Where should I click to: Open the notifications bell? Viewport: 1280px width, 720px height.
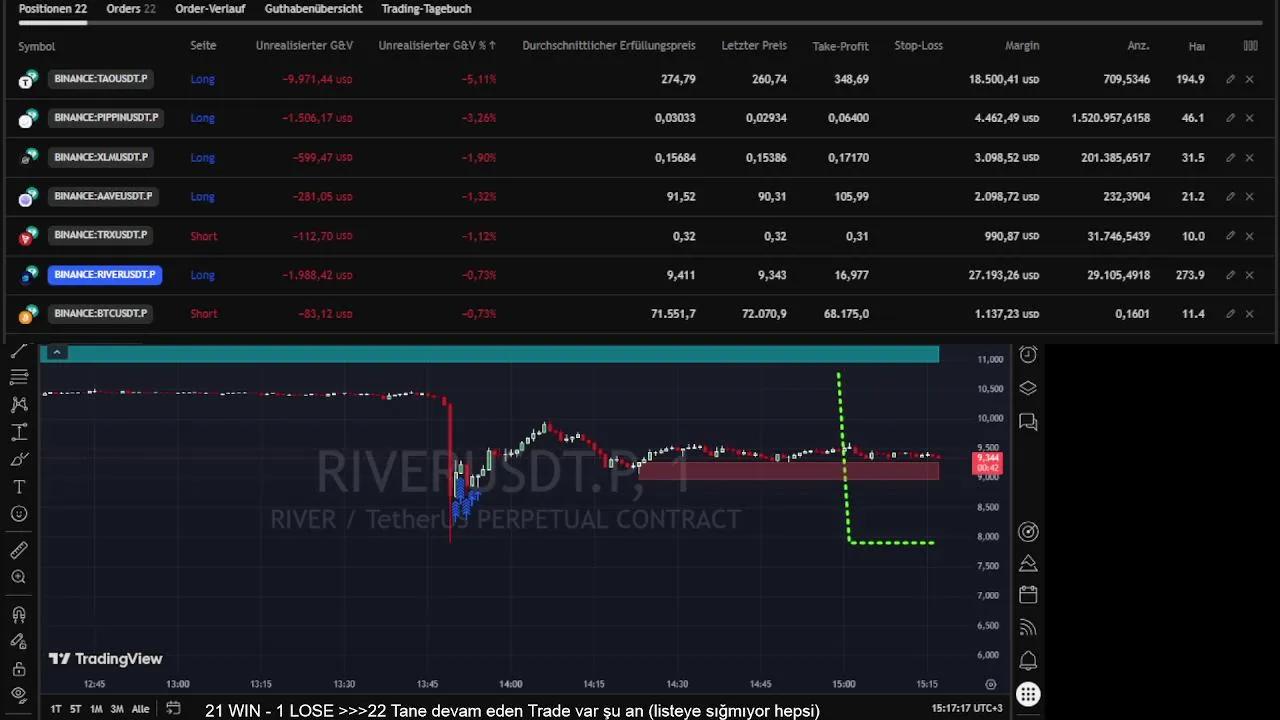point(1028,661)
